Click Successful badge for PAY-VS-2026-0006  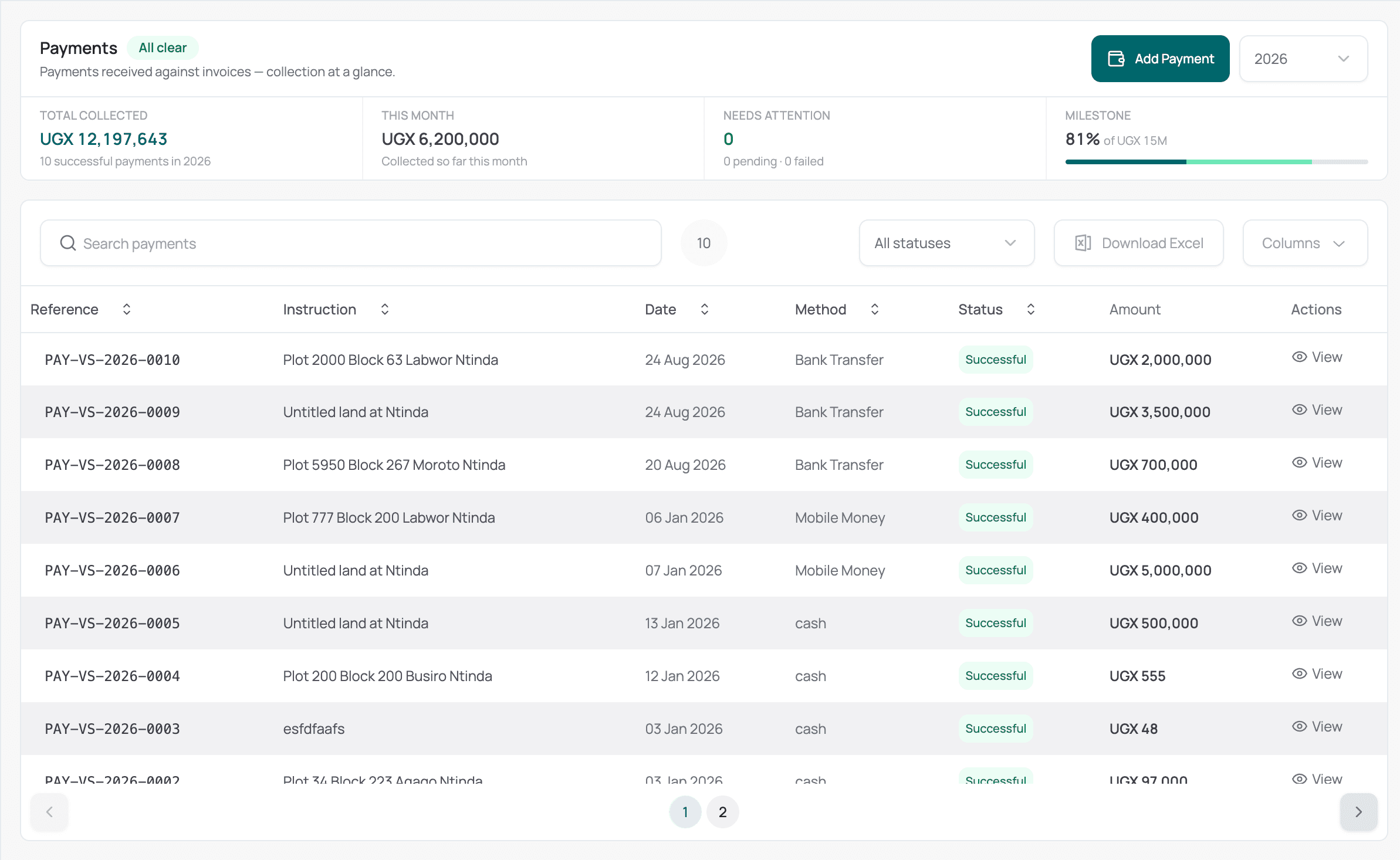996,570
